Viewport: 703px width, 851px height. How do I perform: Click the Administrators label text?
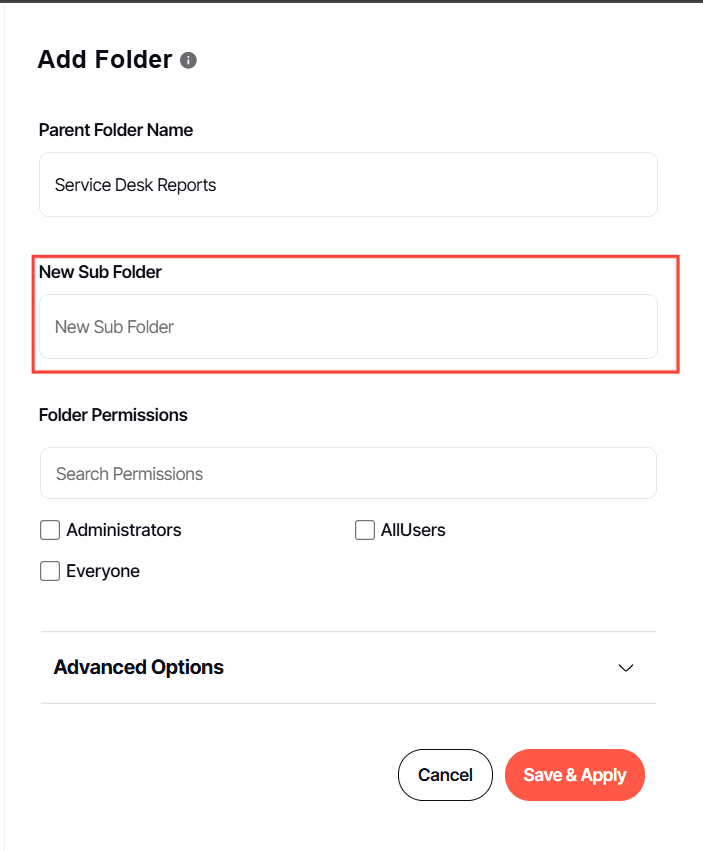pos(124,530)
